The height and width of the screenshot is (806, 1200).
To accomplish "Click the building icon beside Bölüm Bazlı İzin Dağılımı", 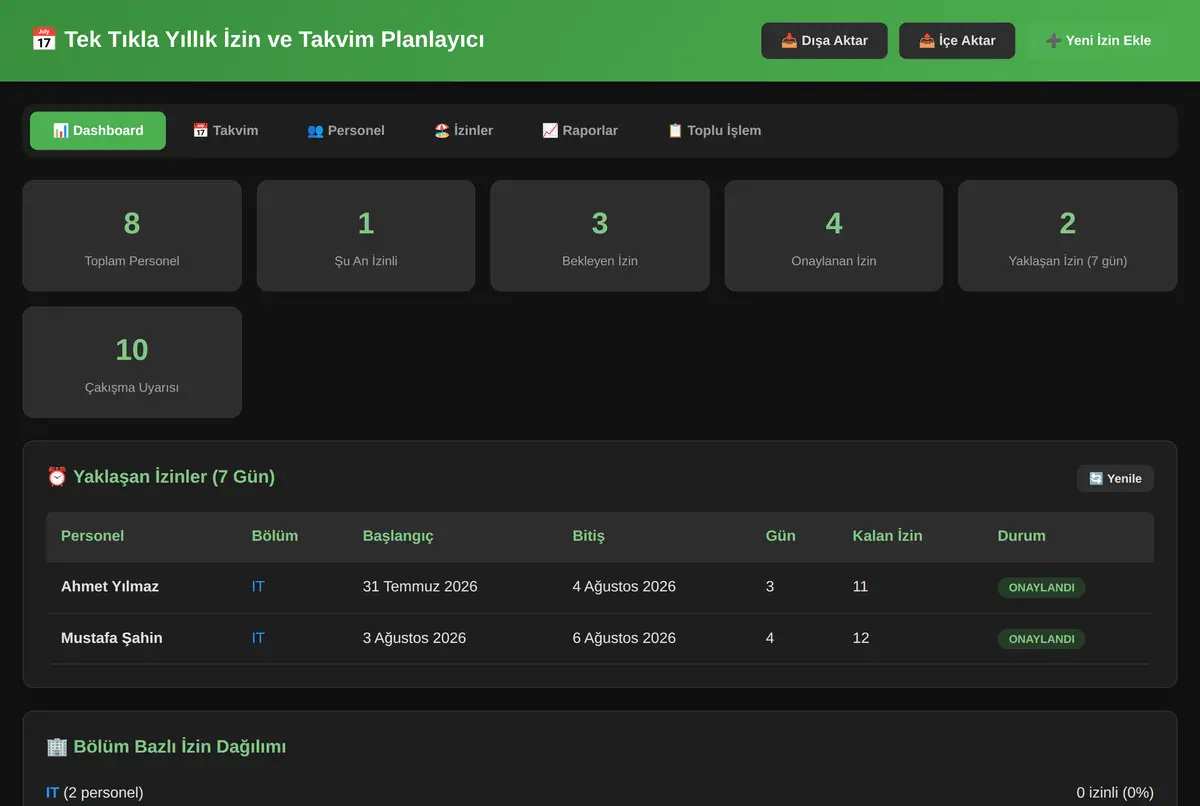I will (57, 747).
